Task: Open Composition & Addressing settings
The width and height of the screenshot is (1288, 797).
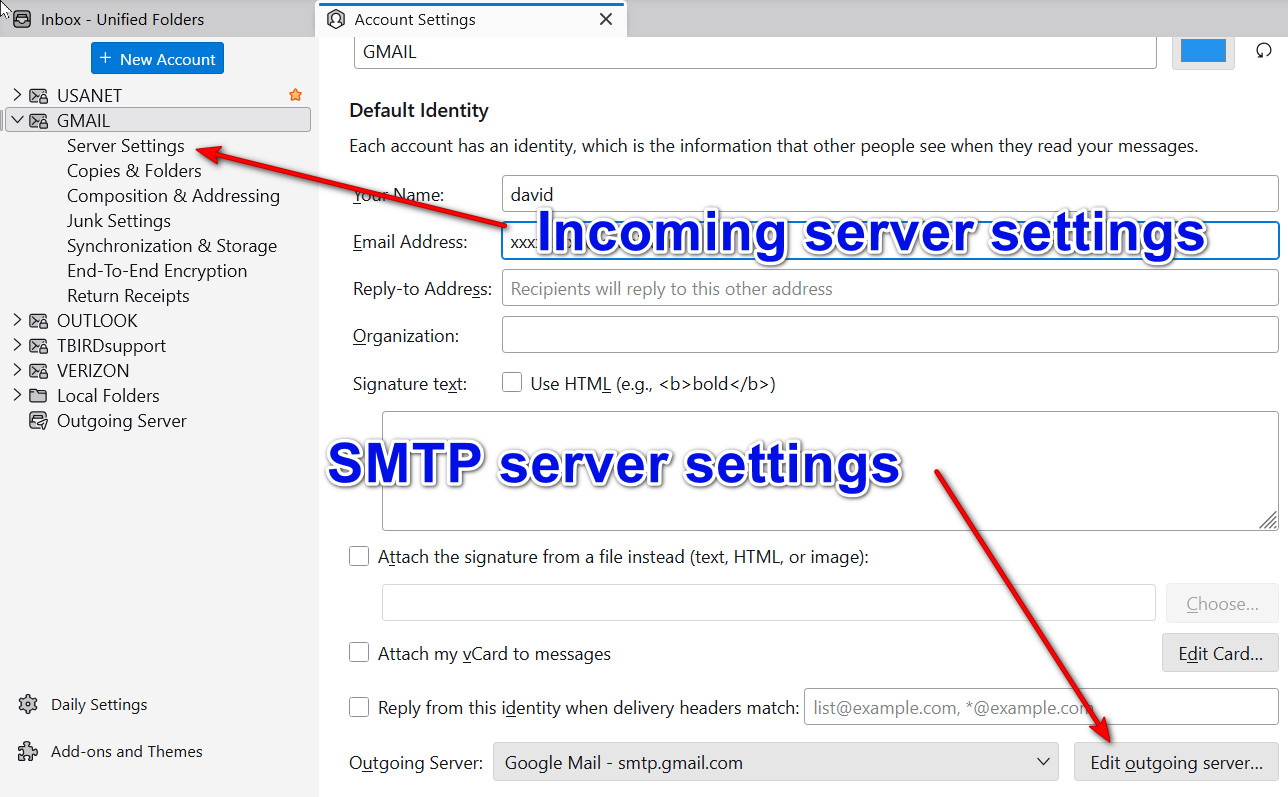Action: (x=173, y=196)
